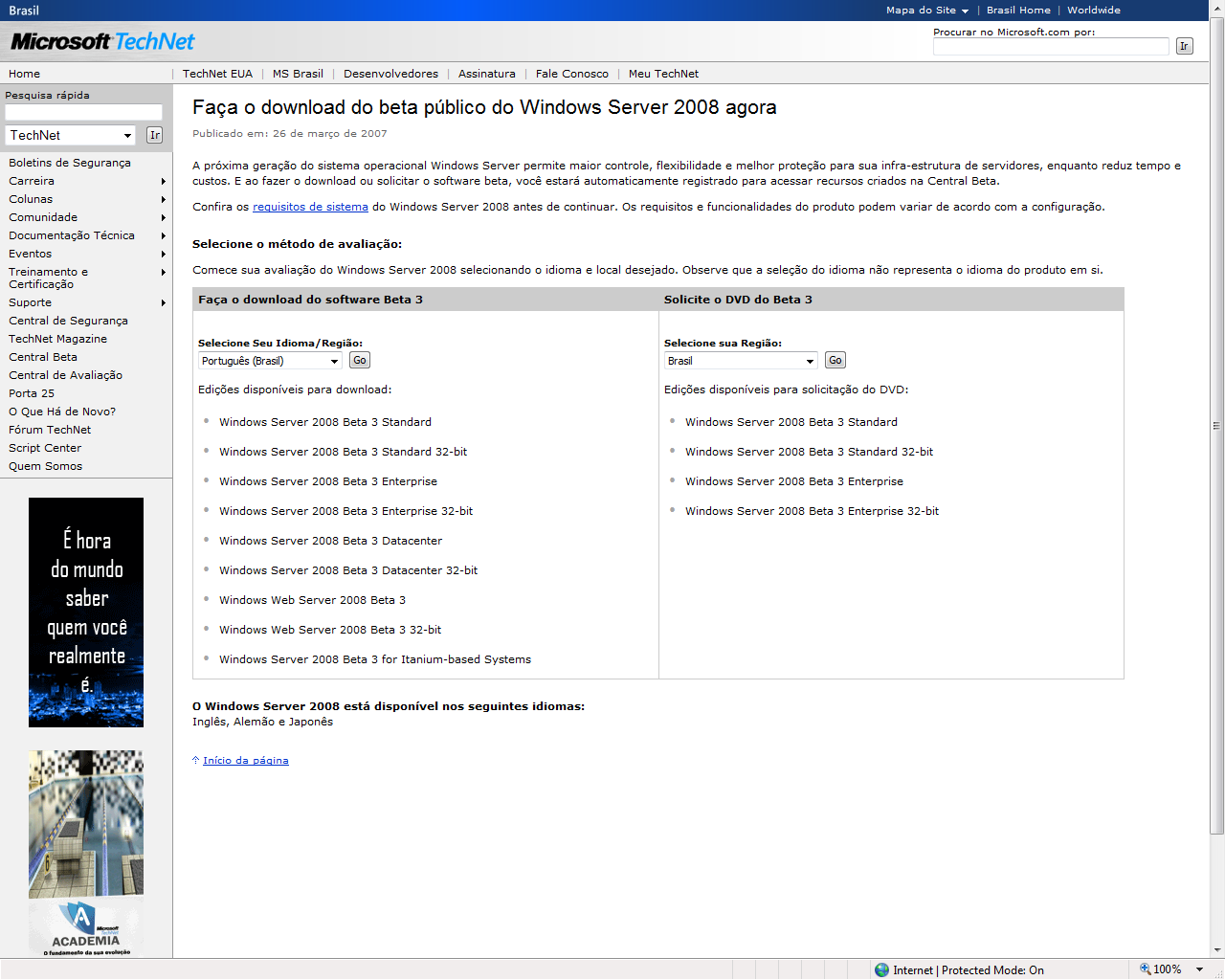
Task: Select DVD edition Windows Server 2008 Beta 3 Standard
Action: (791, 422)
